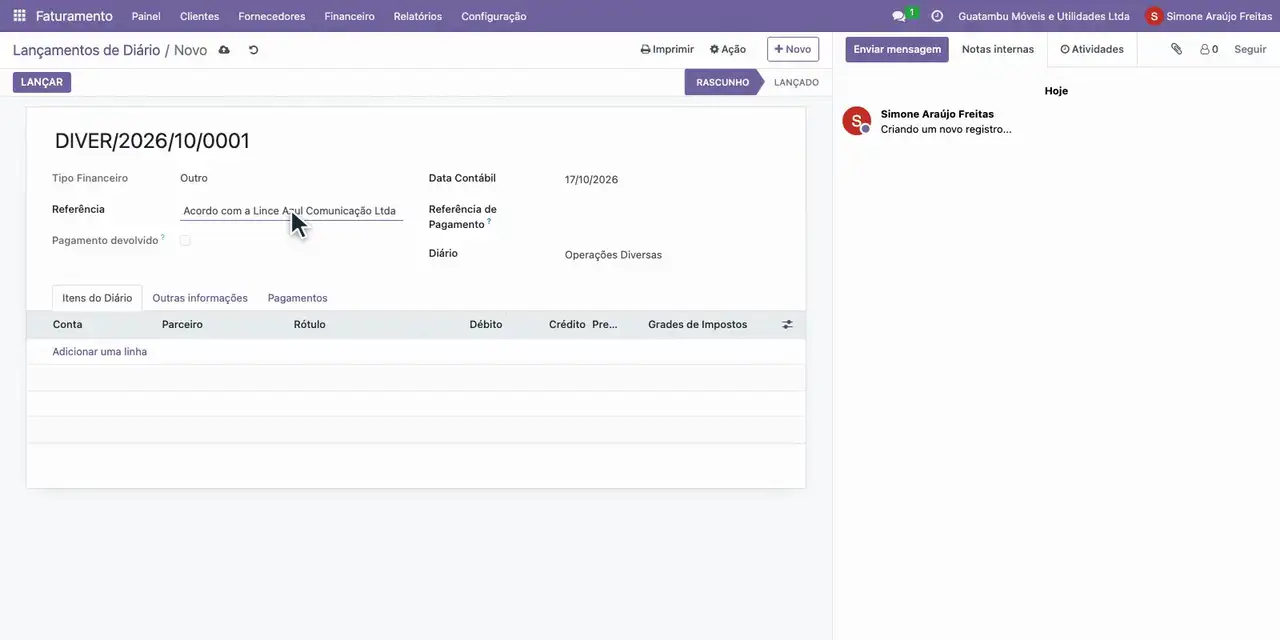The height and width of the screenshot is (640, 1280).
Task: Switch to Pagamentos tab
Action: tap(297, 298)
